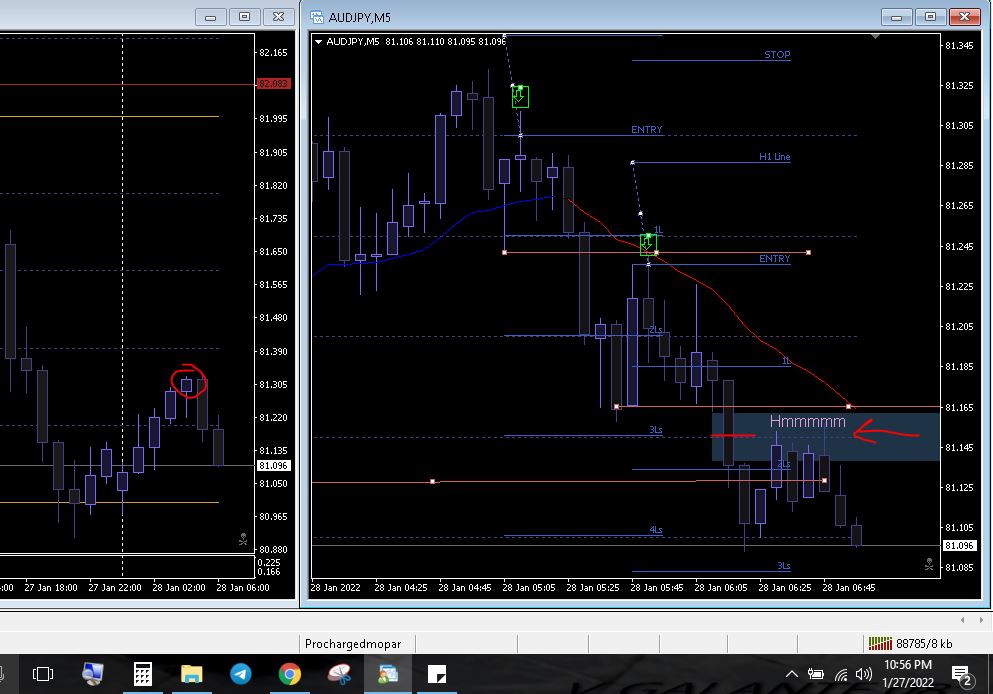Minimize the left chart window
The width and height of the screenshot is (993, 694).
pos(211,17)
